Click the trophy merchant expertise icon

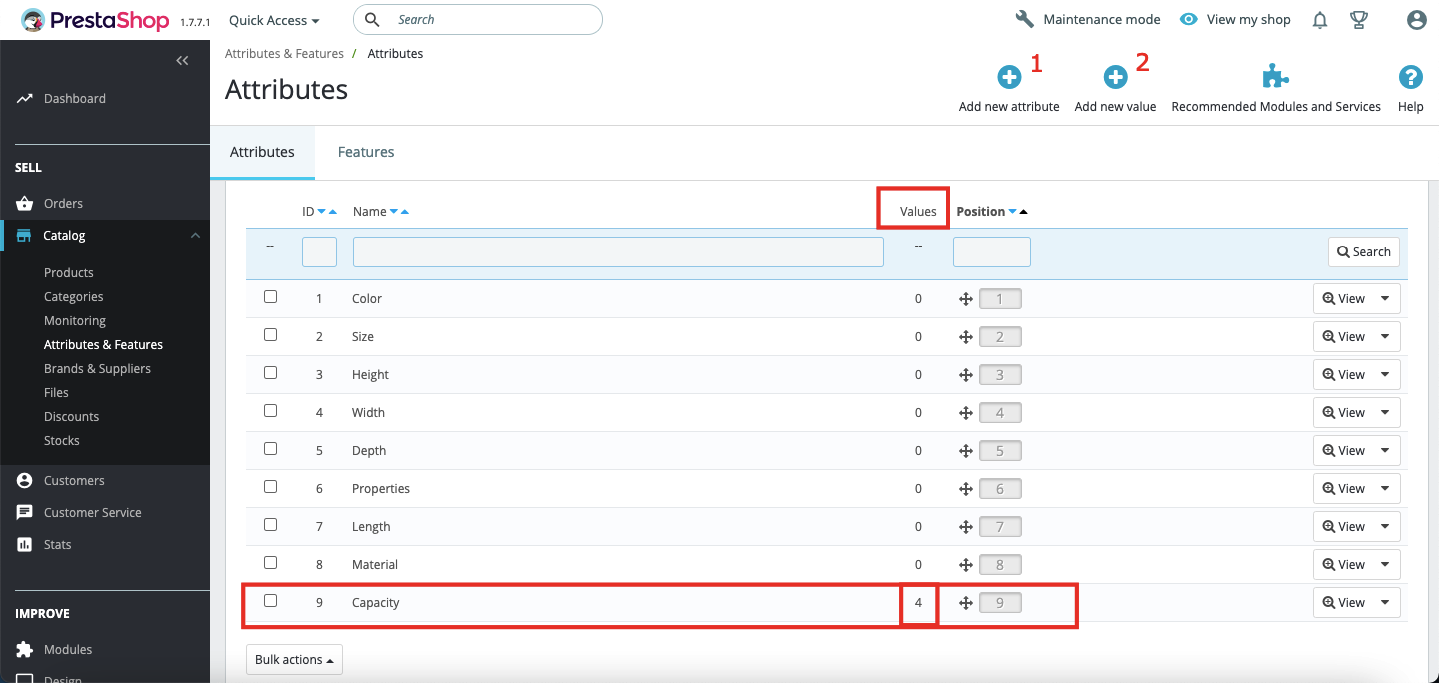(1359, 20)
